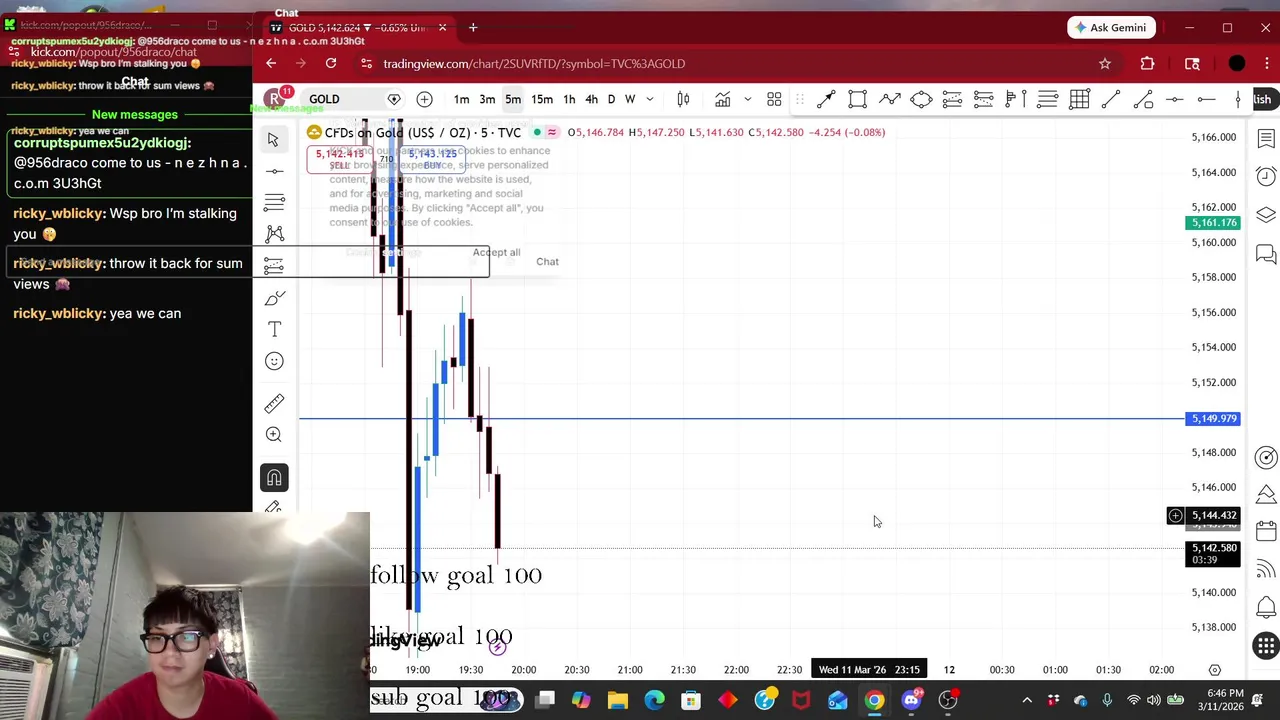This screenshot has height=720, width=1280.
Task: Click the plus button on price crosshair label
Action: (1175, 516)
